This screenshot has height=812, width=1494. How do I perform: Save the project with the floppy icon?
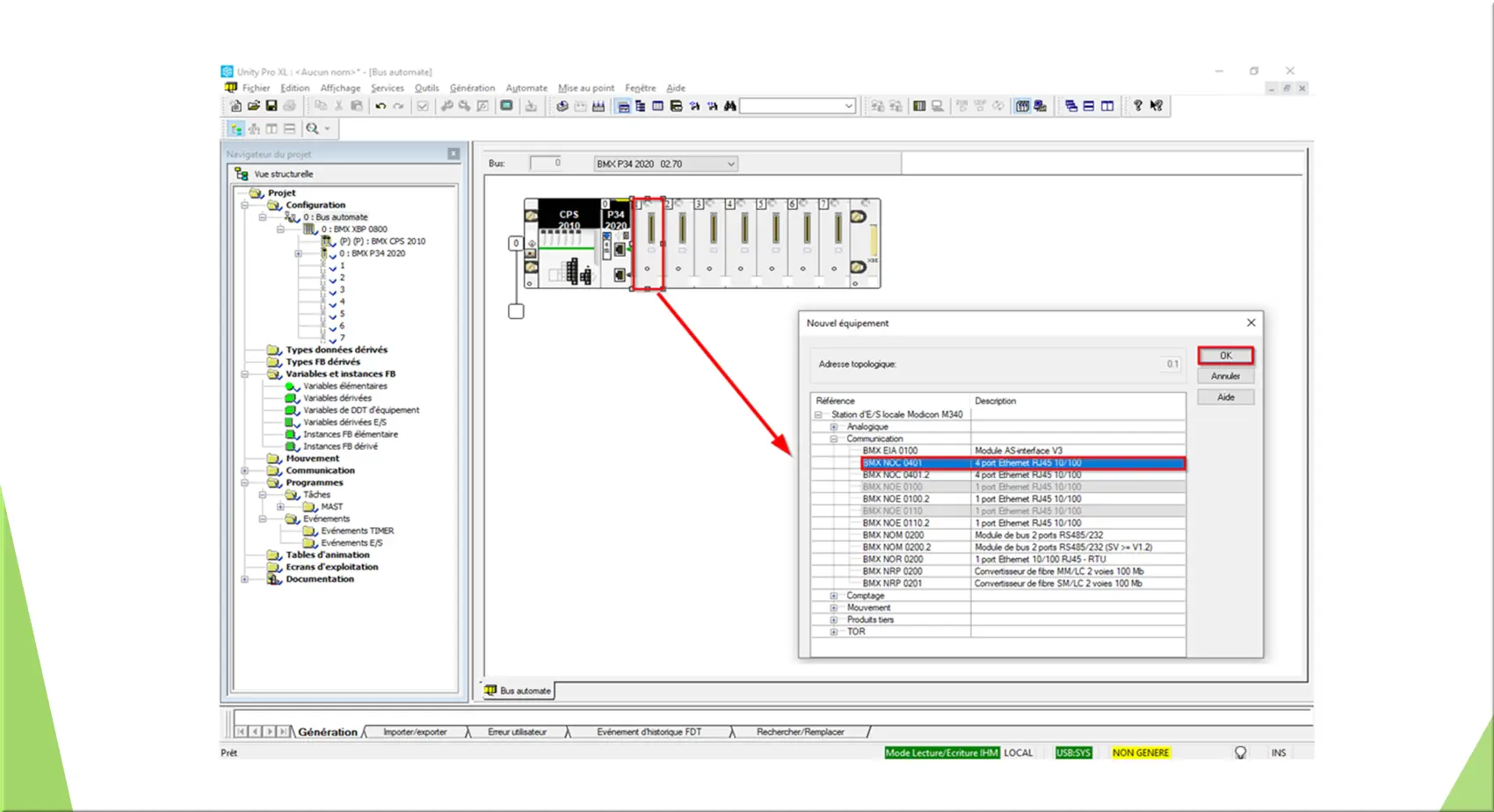[x=272, y=106]
